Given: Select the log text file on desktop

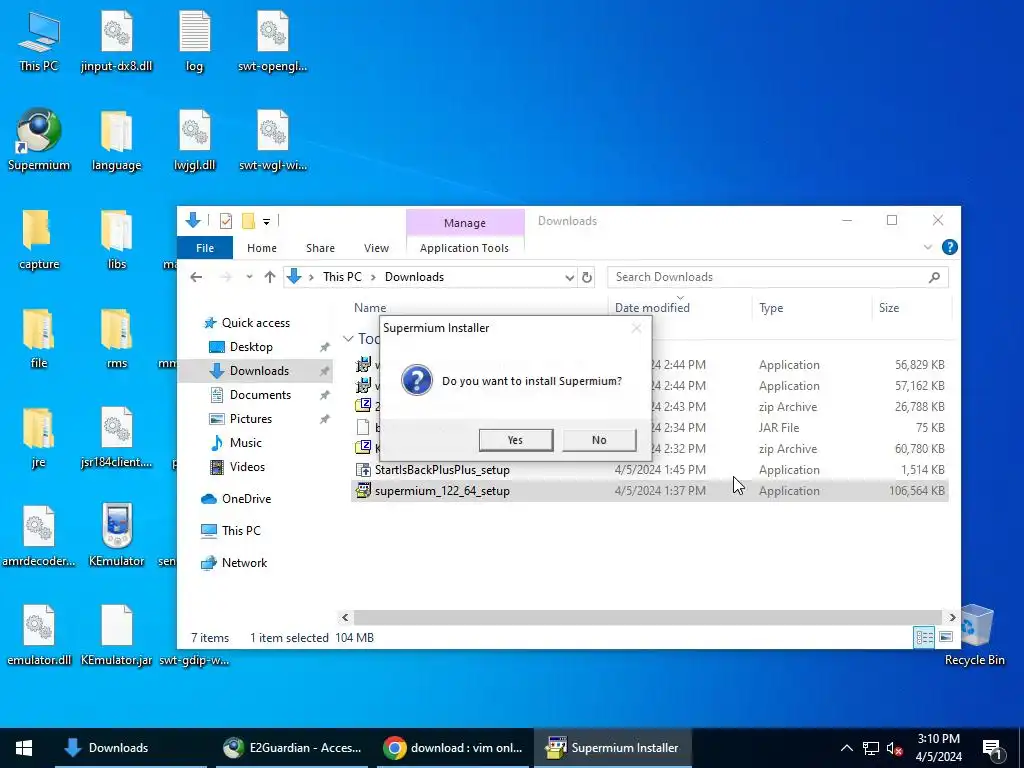Looking at the screenshot, I should click(195, 40).
